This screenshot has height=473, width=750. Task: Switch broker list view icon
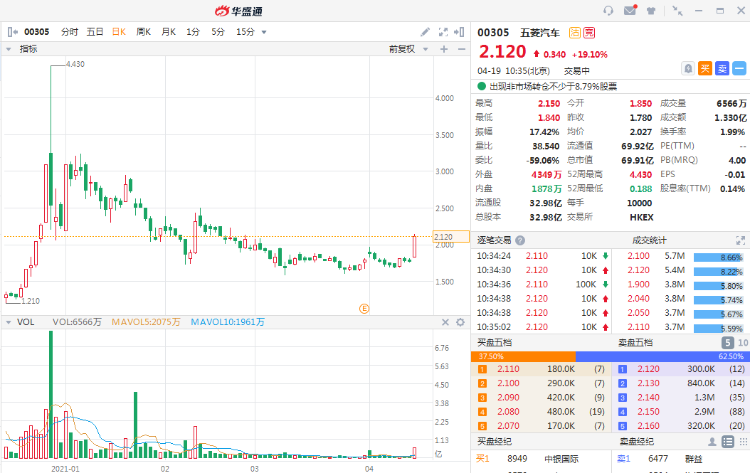pyautogui.click(x=728, y=442)
